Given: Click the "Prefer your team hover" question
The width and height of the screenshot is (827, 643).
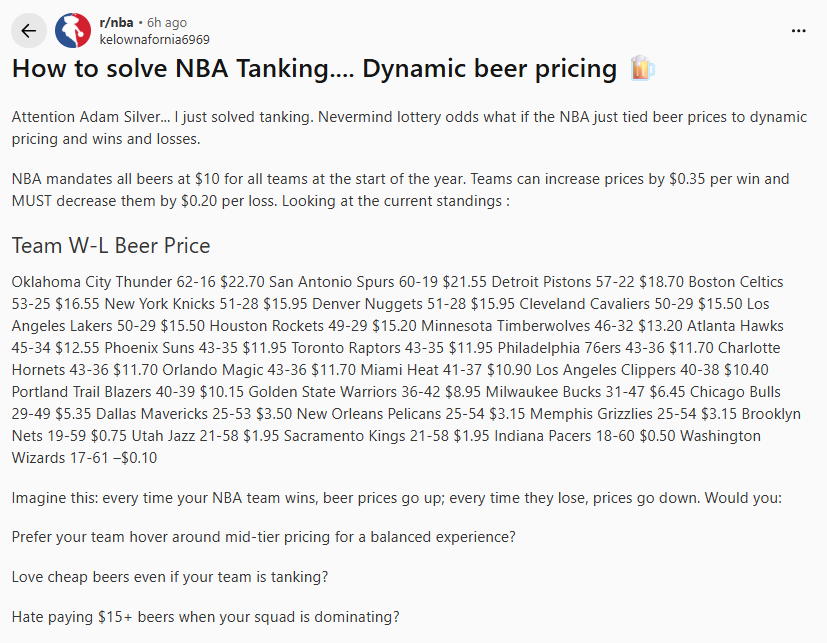Looking at the screenshot, I should pos(264,537).
